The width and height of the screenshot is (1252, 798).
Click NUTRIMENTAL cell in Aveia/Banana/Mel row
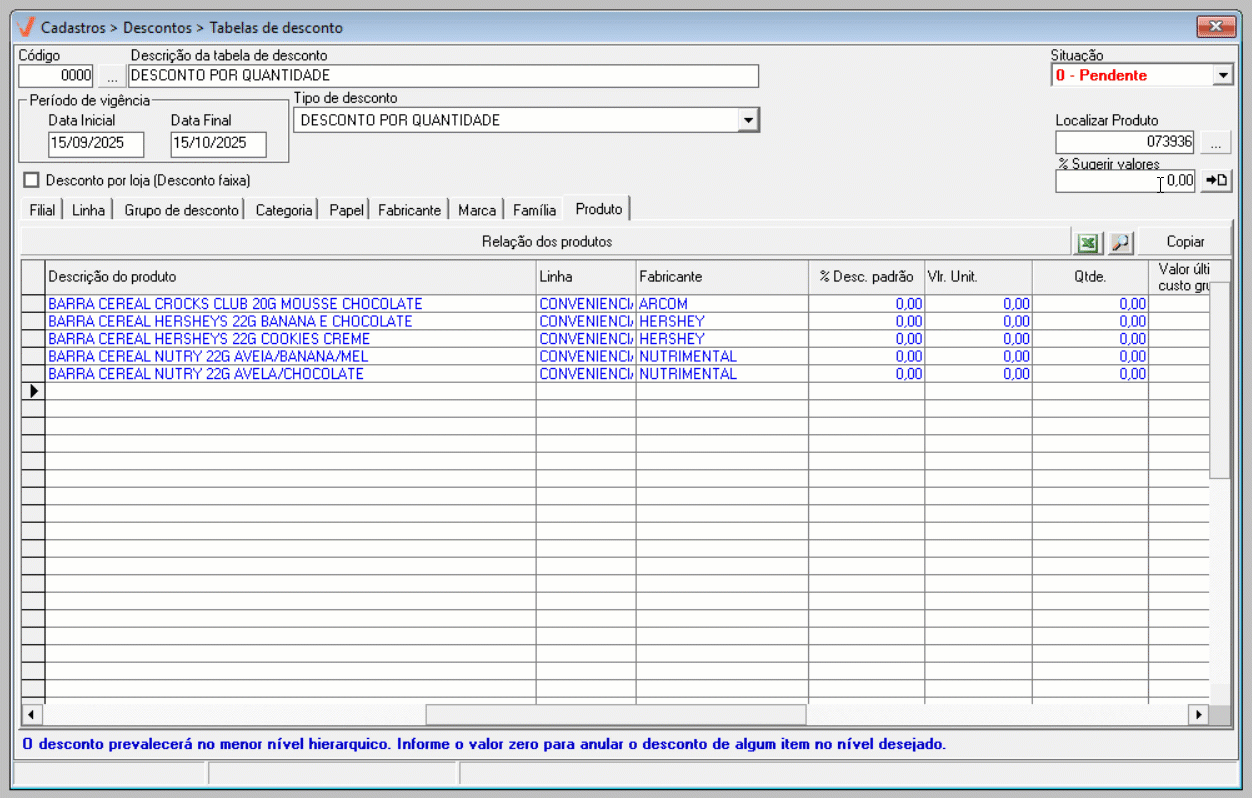click(722, 356)
